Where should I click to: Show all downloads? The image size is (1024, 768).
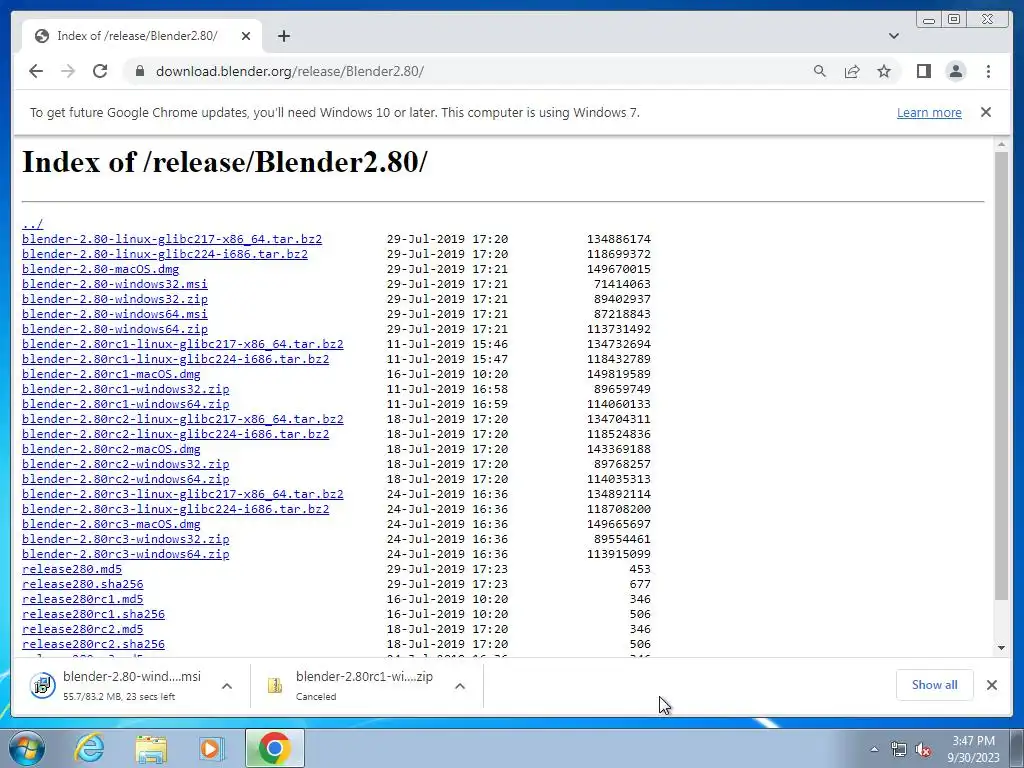[x=935, y=684]
